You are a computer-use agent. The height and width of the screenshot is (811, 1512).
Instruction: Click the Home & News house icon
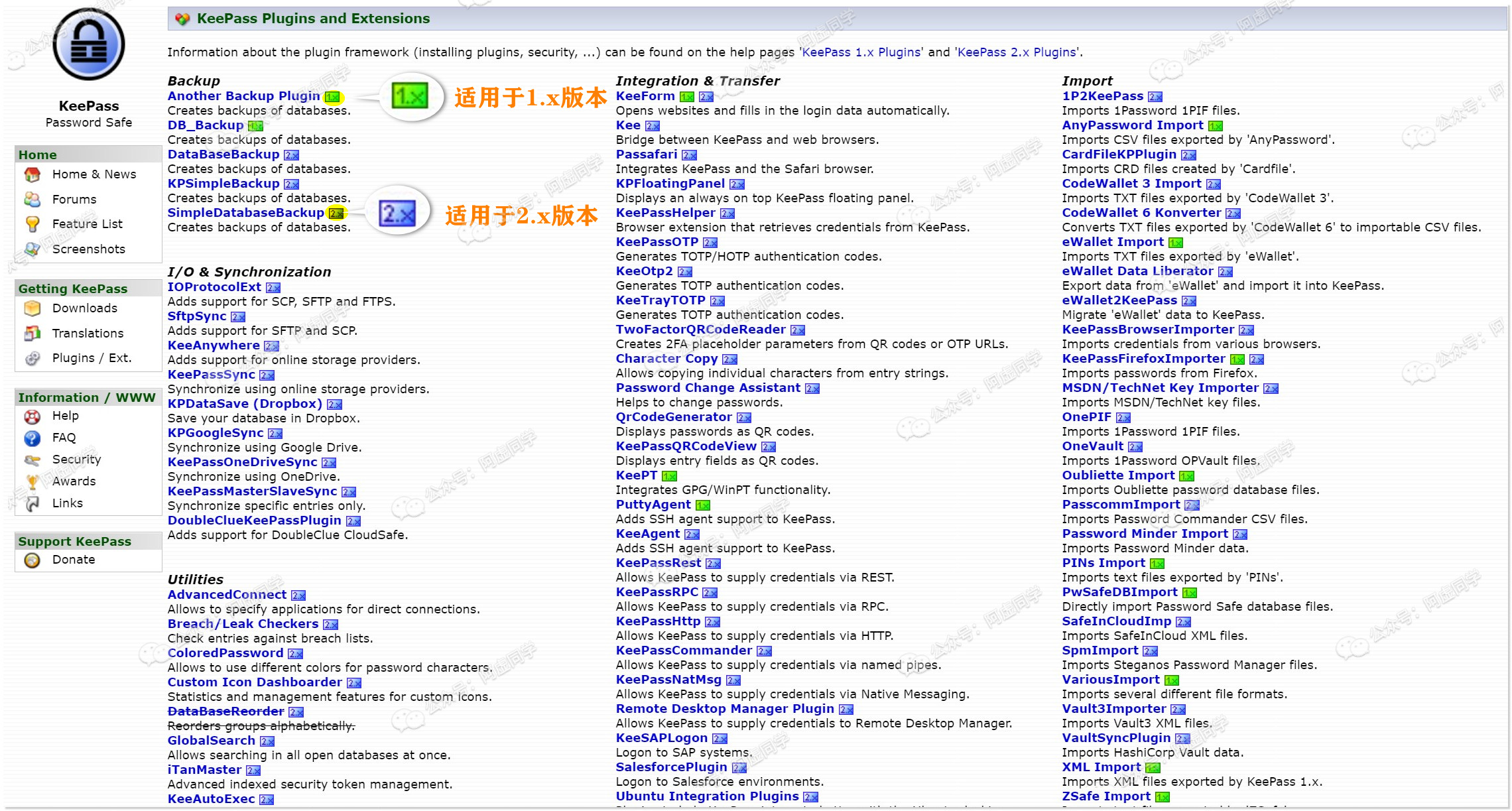32,174
